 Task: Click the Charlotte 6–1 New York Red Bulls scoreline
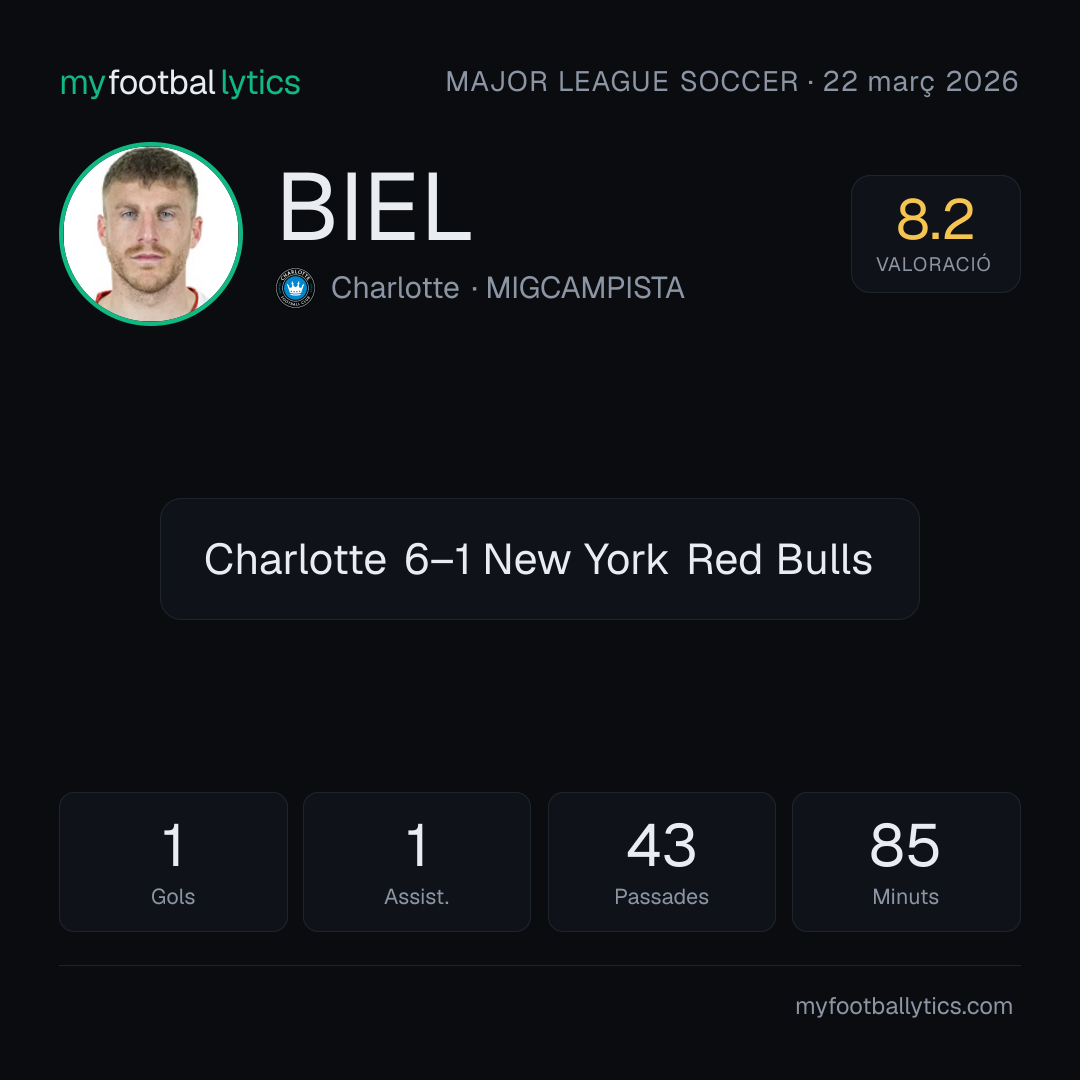(539, 559)
